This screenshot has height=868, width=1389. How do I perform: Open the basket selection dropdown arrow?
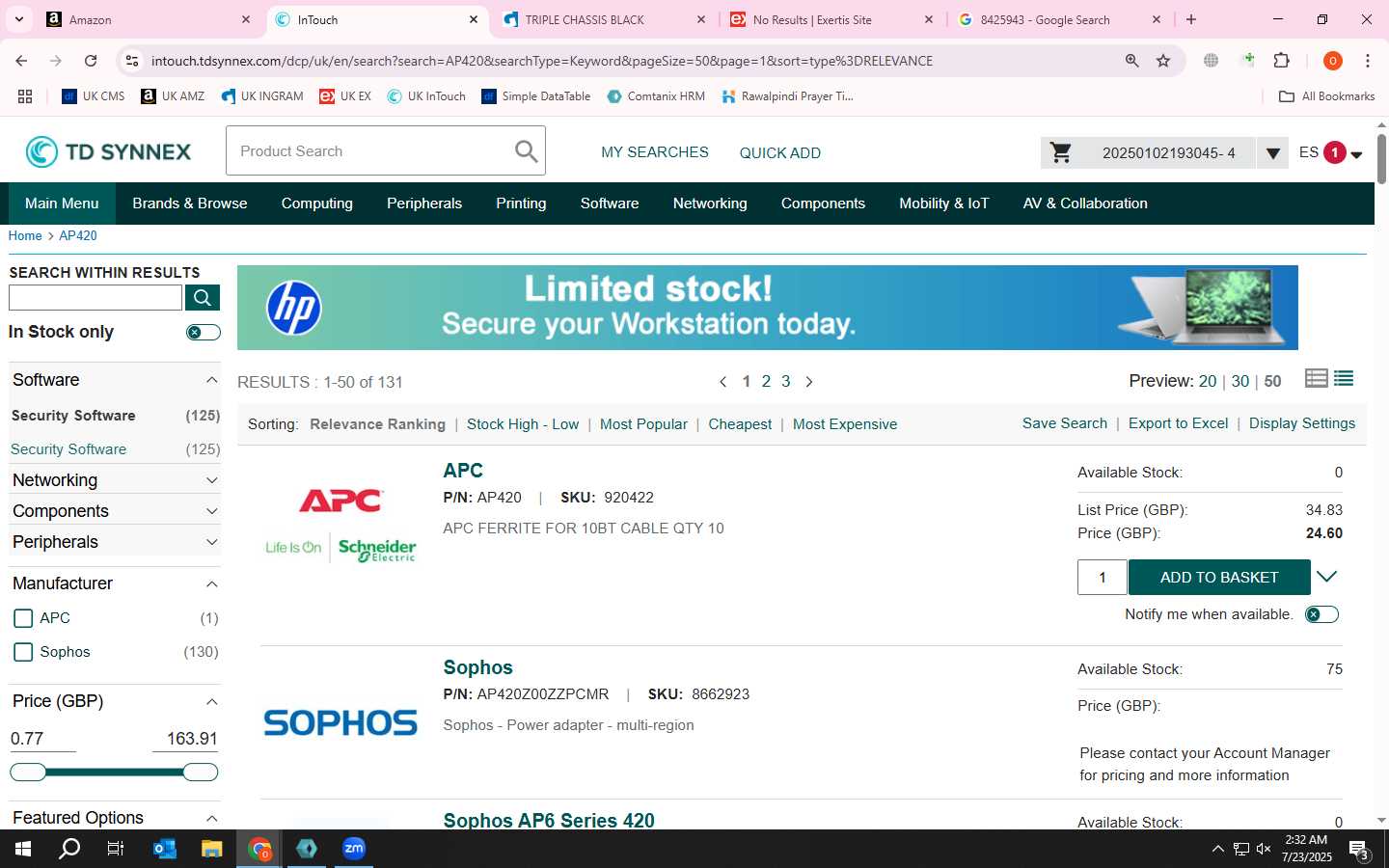pos(1272,152)
